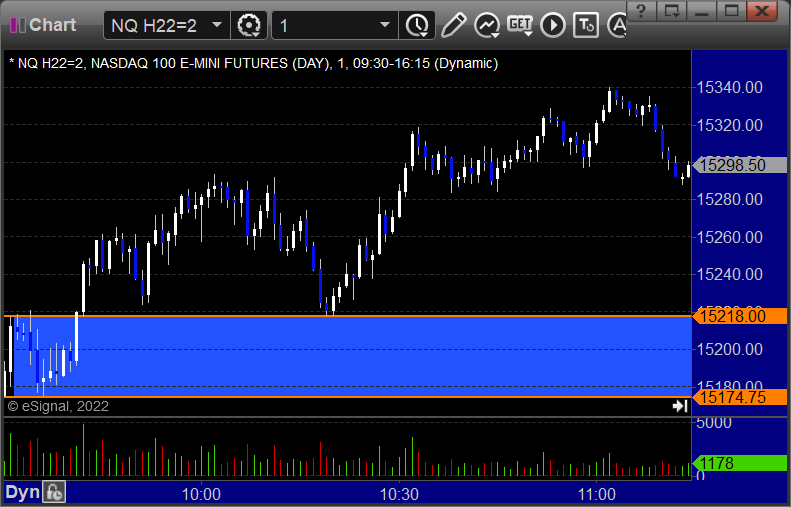Click the 15320.00 price axis label
The image size is (791, 507).
pyautogui.click(x=729, y=125)
